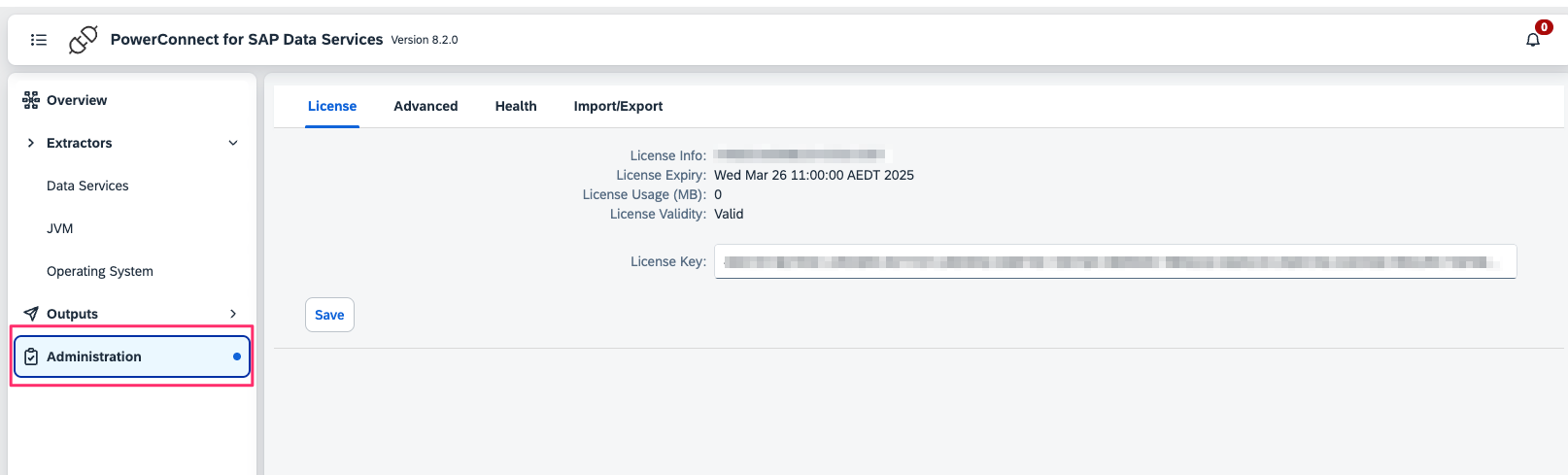Screen dimensions: 1568x475
Task: Select the Import/Export tab
Action: pyautogui.click(x=618, y=106)
